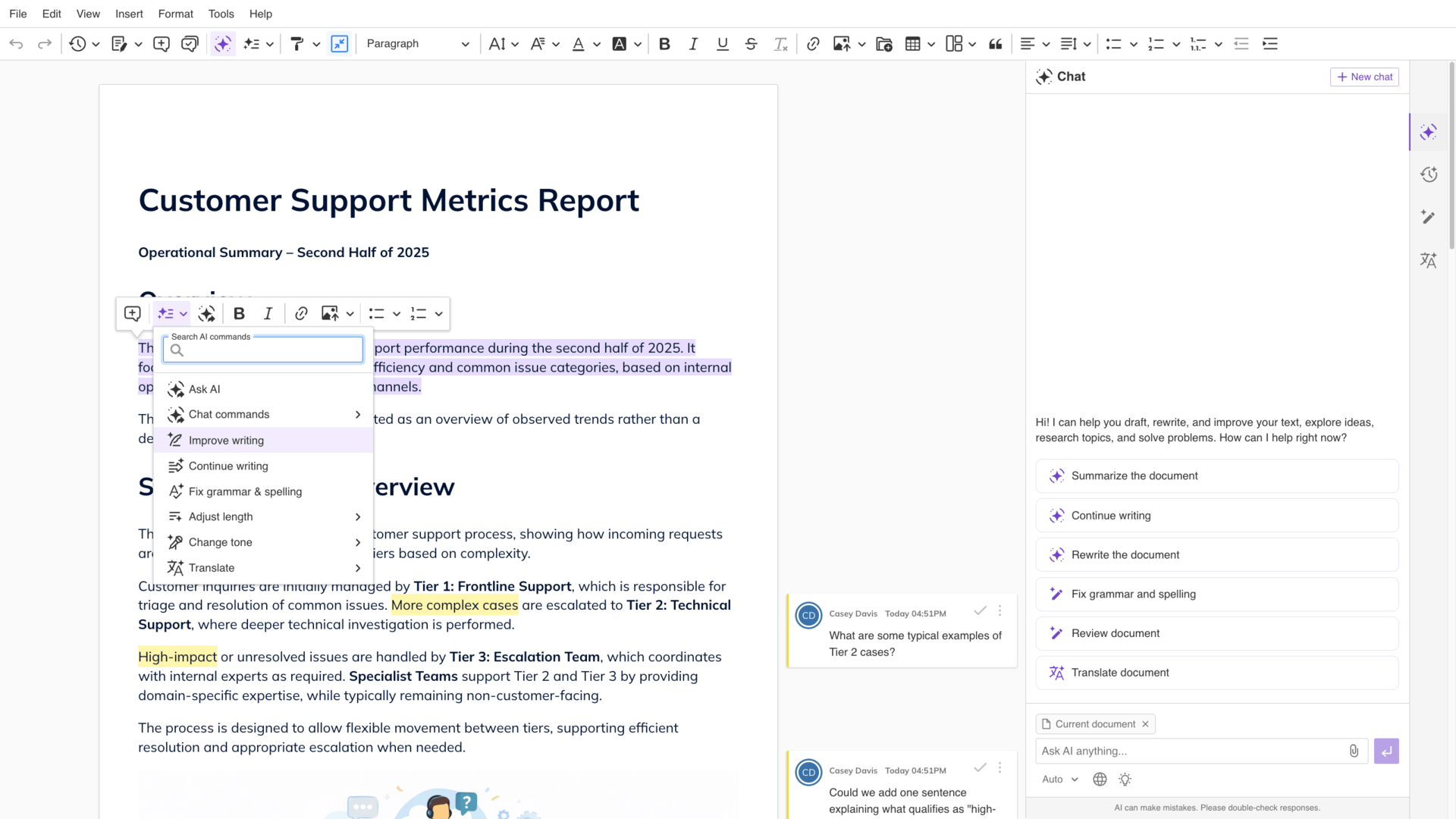Open the translate tab in right sidebar
This screenshot has height=819, width=1456.
tap(1429, 260)
